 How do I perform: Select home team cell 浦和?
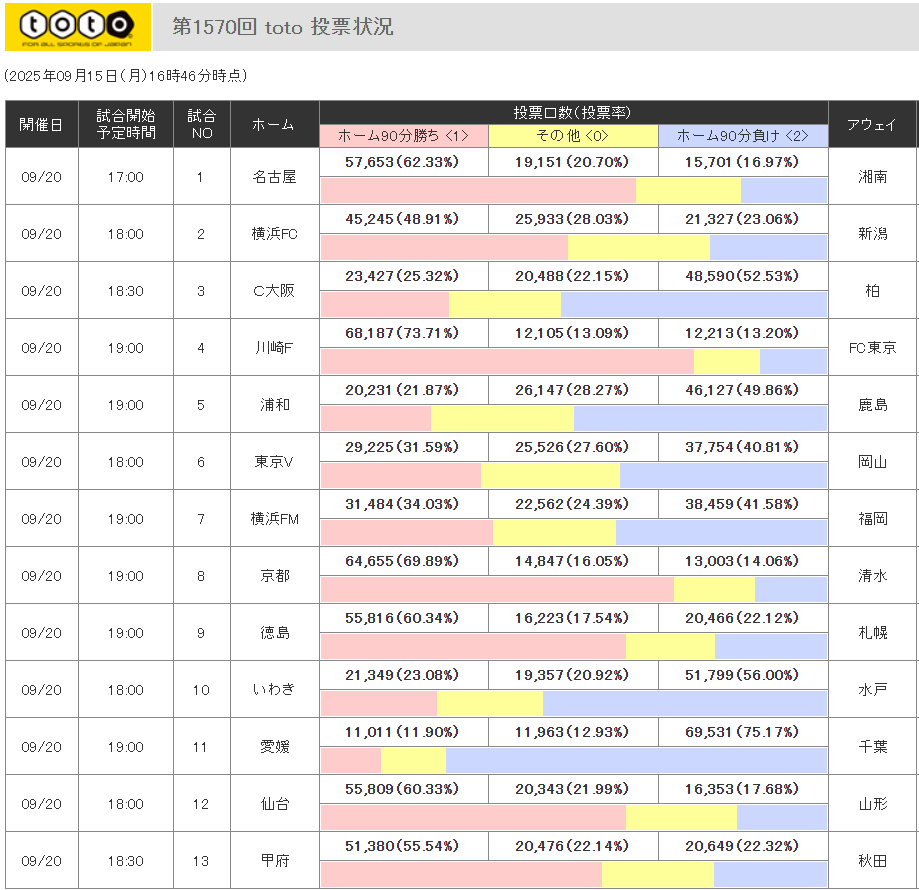(275, 405)
